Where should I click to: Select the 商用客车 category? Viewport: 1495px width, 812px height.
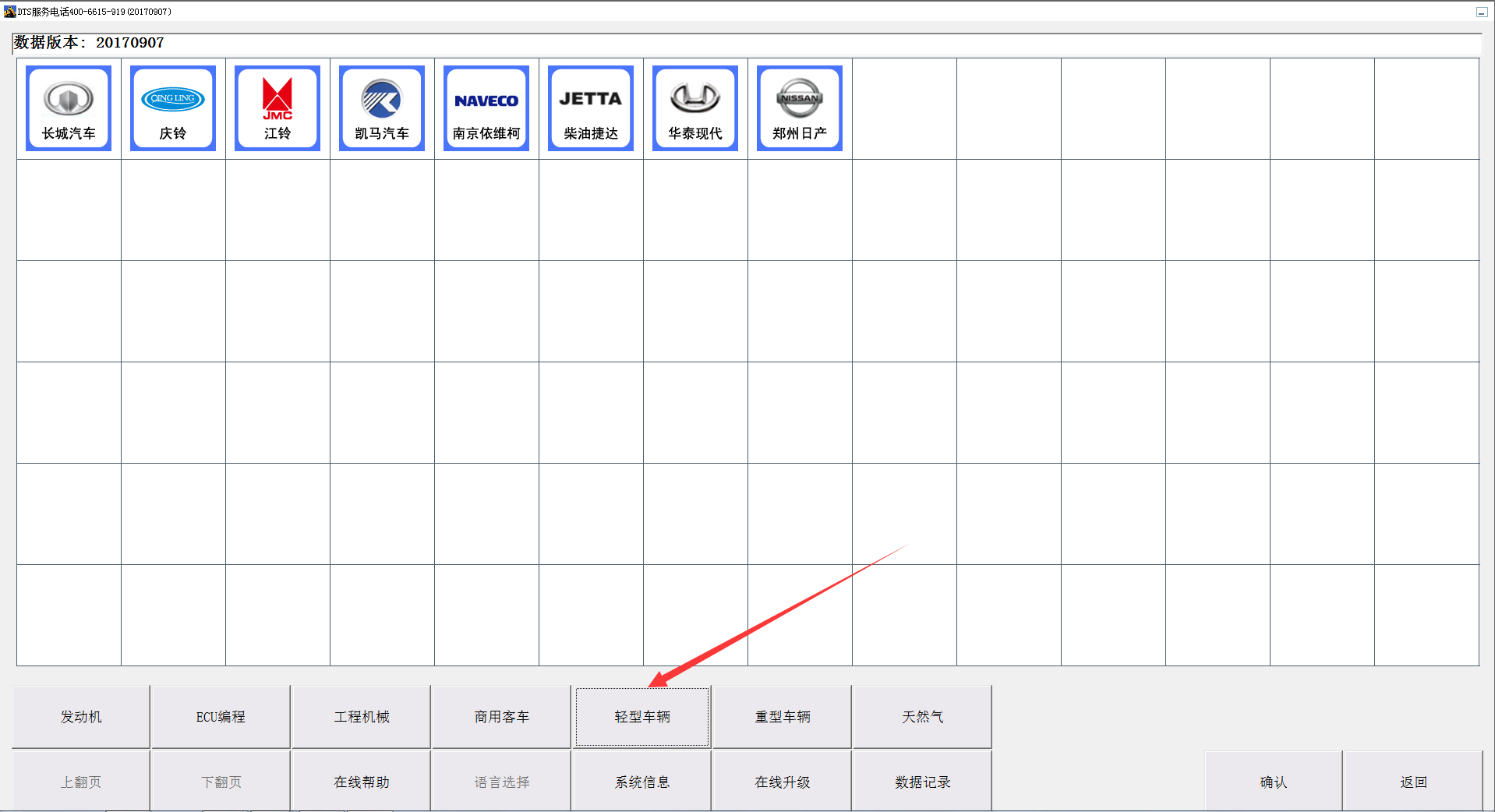[x=502, y=717]
